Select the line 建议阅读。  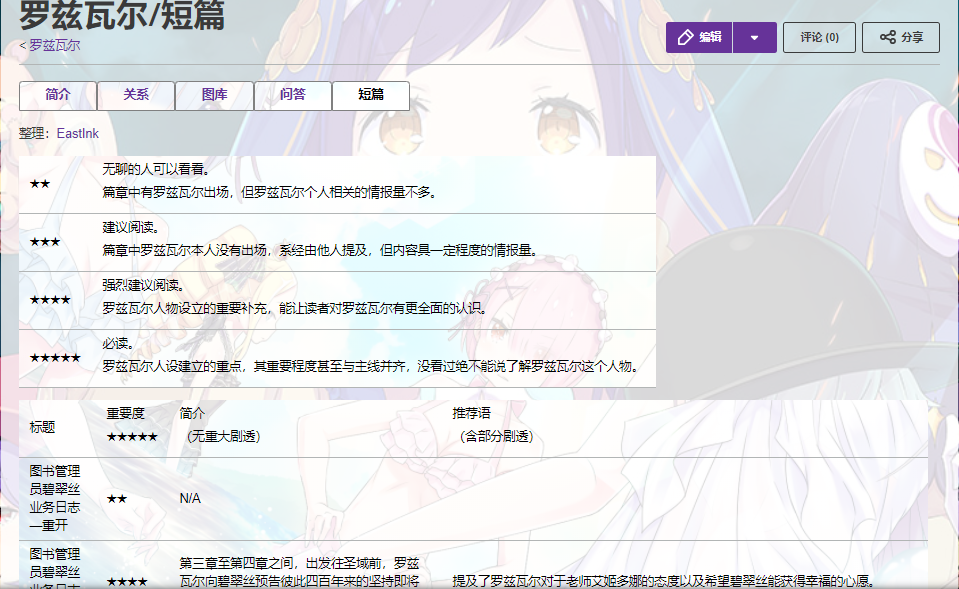(130, 228)
